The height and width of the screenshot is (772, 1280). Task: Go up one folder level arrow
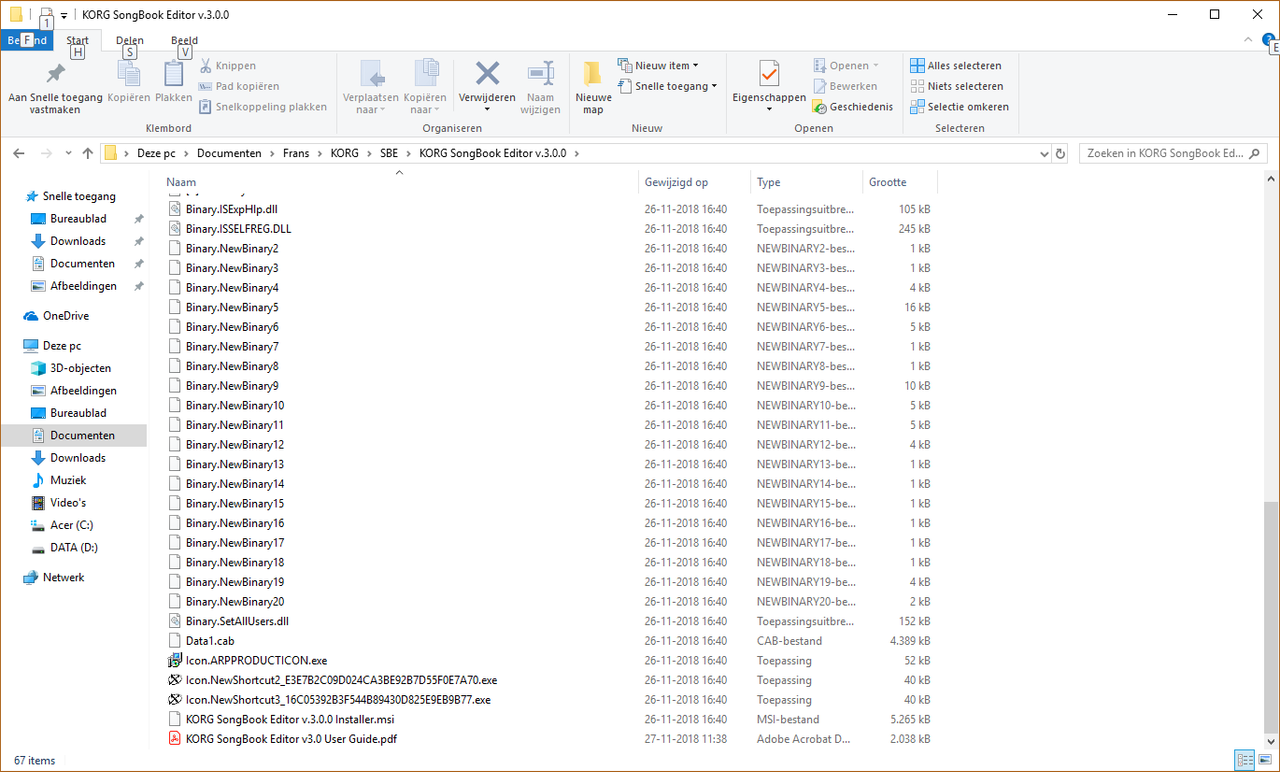click(88, 153)
